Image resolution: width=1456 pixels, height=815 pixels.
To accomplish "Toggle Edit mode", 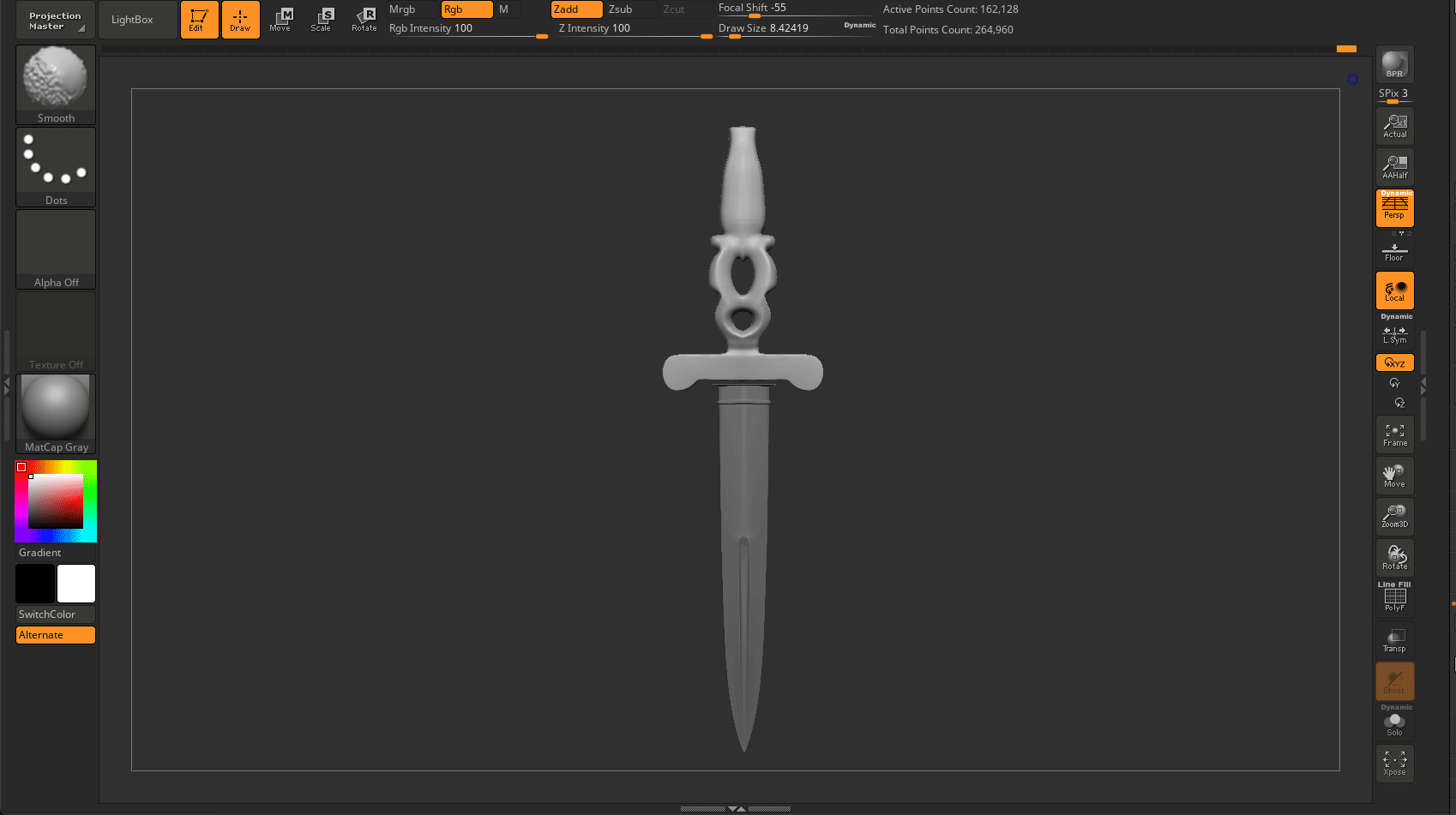I will point(199,20).
